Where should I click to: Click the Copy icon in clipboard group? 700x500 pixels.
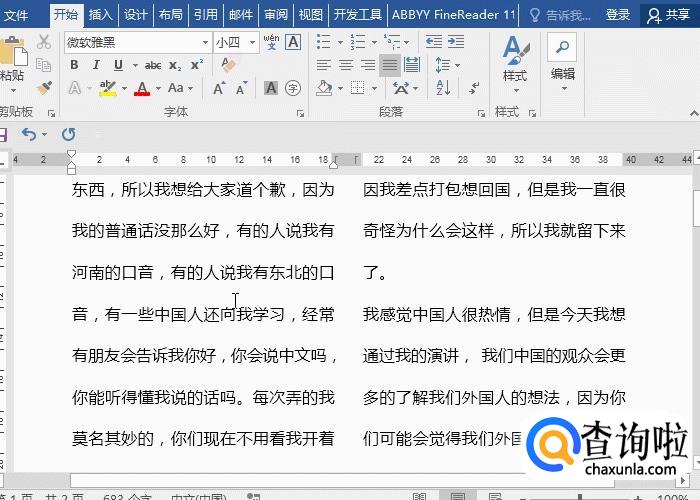coord(43,65)
